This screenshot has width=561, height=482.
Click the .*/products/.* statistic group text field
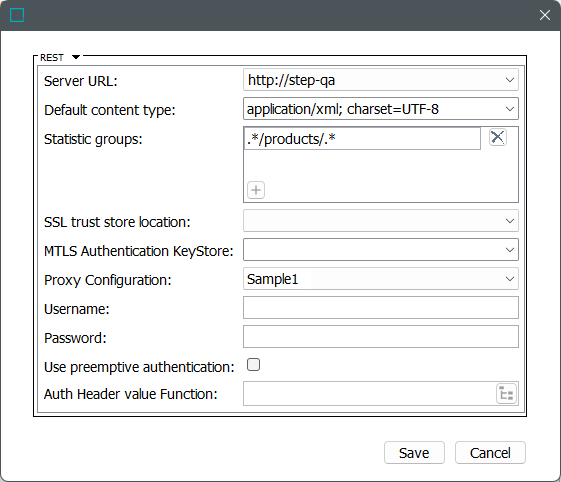[362, 139]
